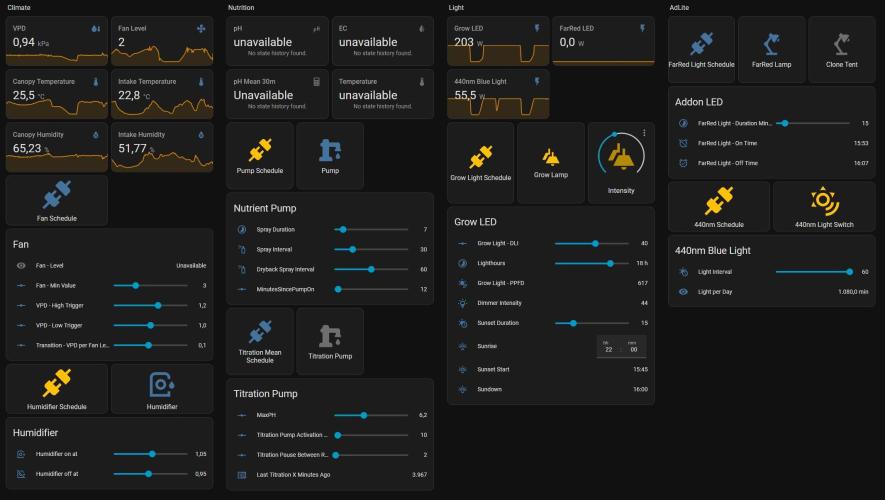The height and width of the screenshot is (500, 885).
Task: Toggle the Grow Lamp button
Action: [x=551, y=163]
